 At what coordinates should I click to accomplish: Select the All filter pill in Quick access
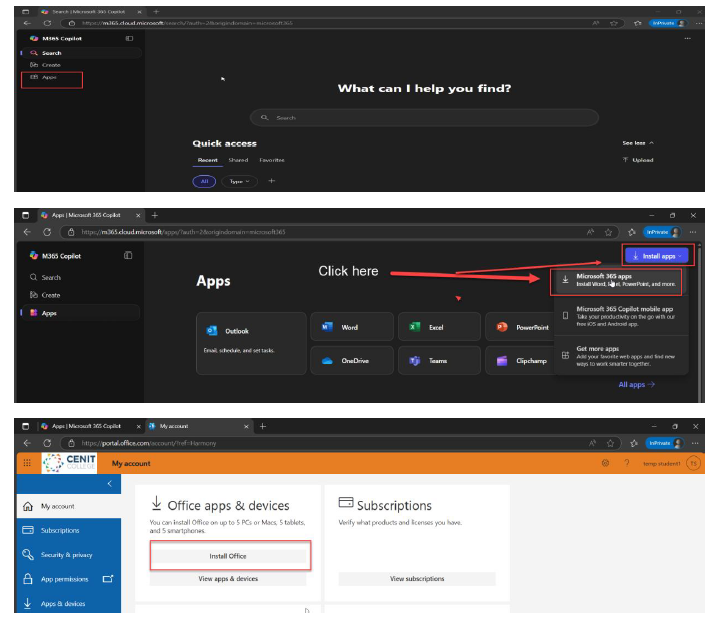205,181
